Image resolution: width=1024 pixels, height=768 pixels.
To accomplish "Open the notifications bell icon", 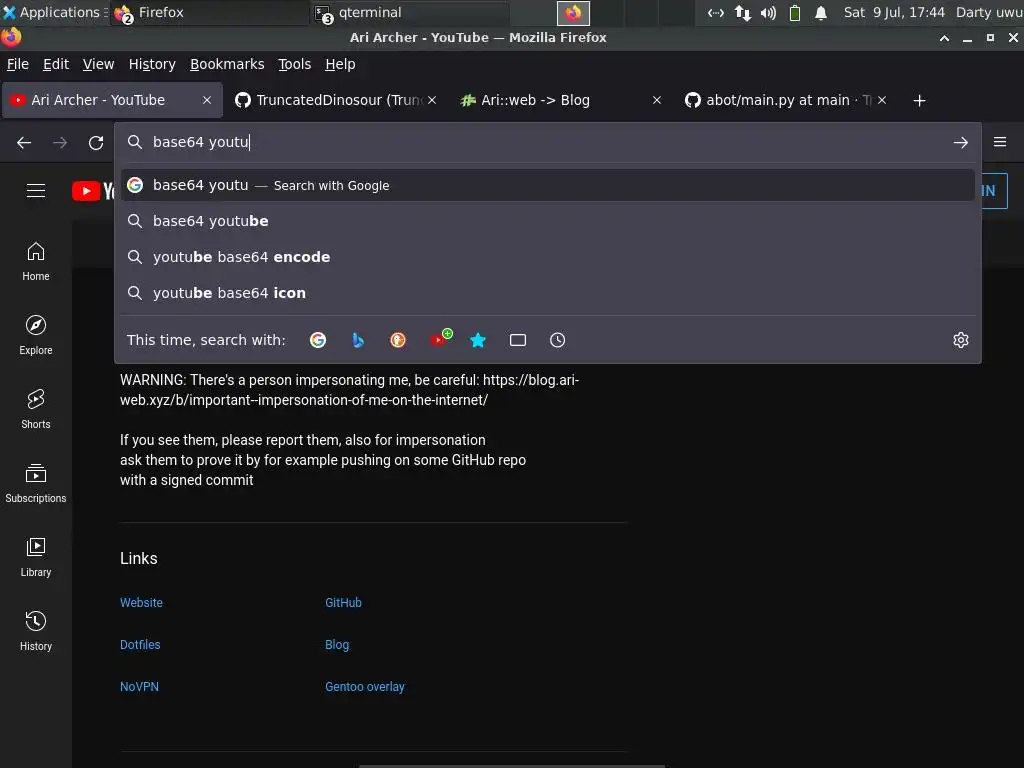I will pos(821,12).
